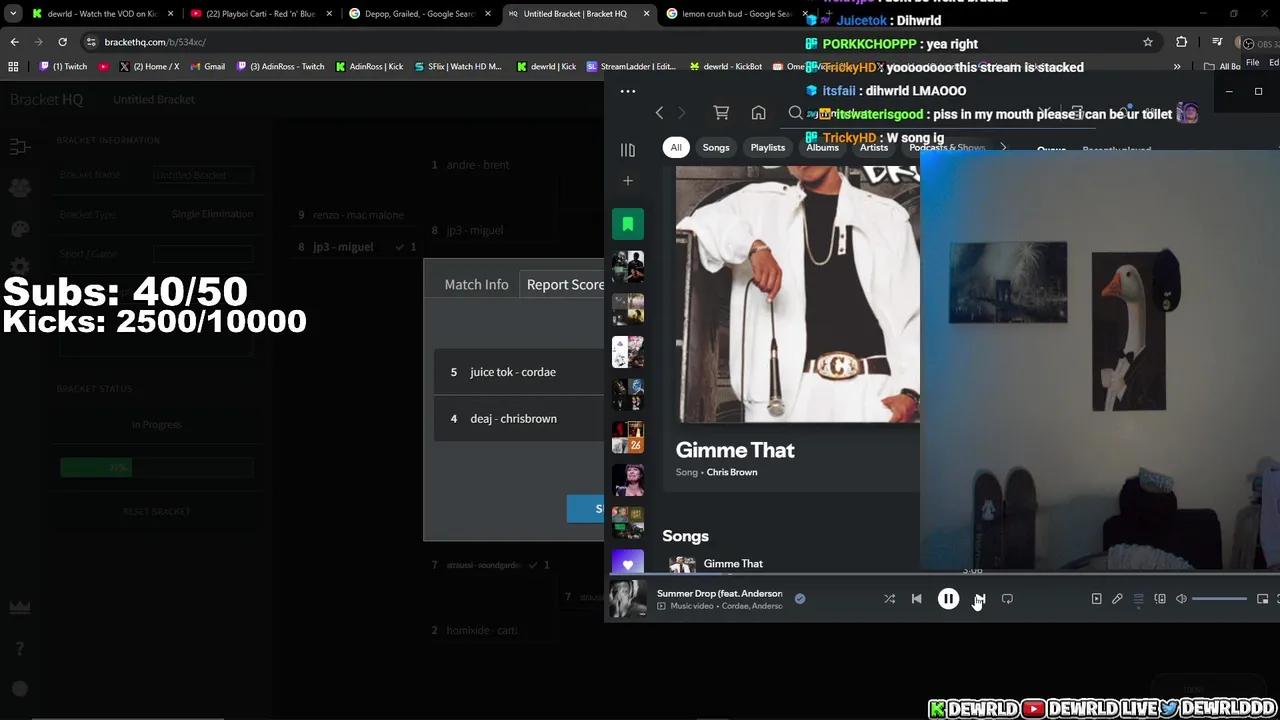Viewport: 1280px width, 720px height.
Task: Open Spotify miniplayer icon
Action: 1262,599
